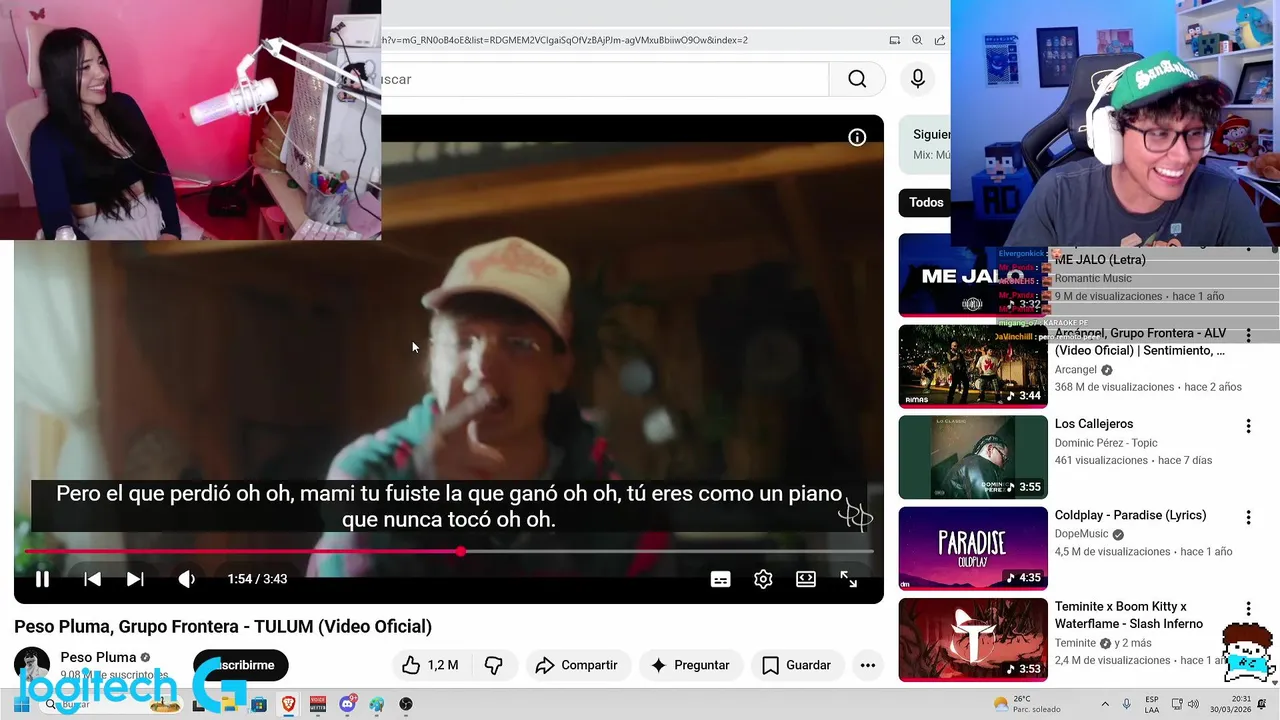1280x720 pixels.
Task: Open OBS Studio from the taskbar
Action: pyautogui.click(x=405, y=704)
